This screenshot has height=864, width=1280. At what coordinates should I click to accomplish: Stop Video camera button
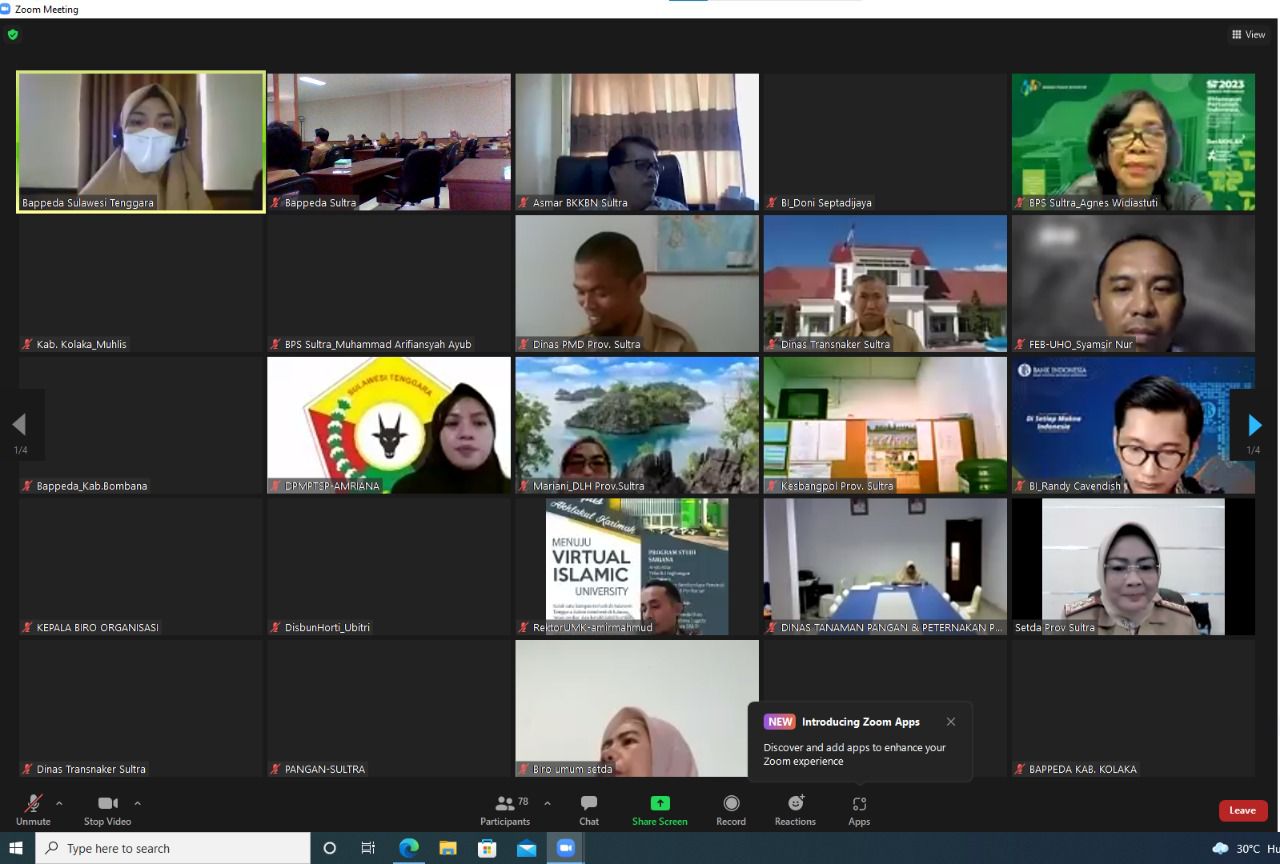coord(107,810)
